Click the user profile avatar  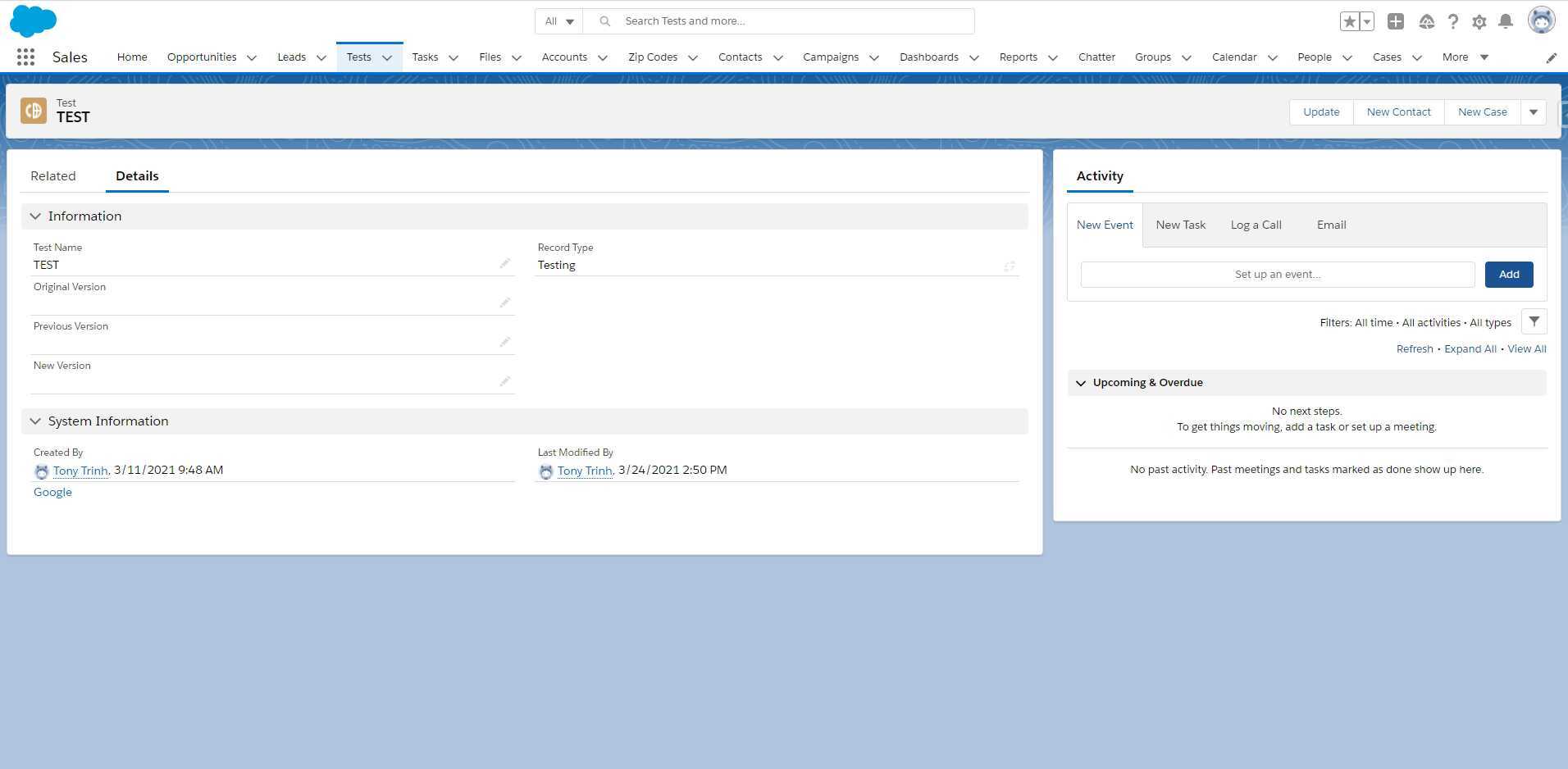tap(1542, 20)
